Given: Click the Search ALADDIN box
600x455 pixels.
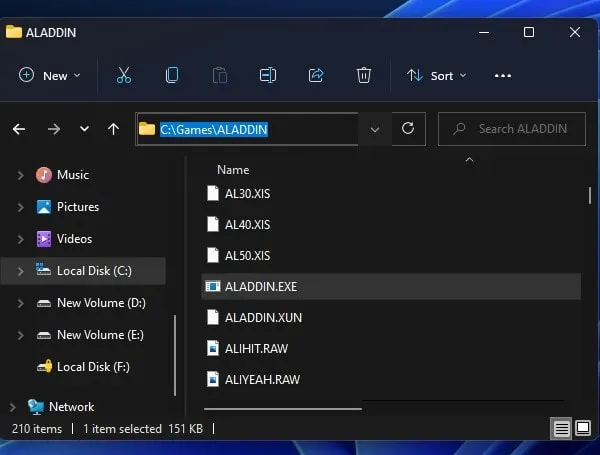Looking at the screenshot, I should pos(512,129).
